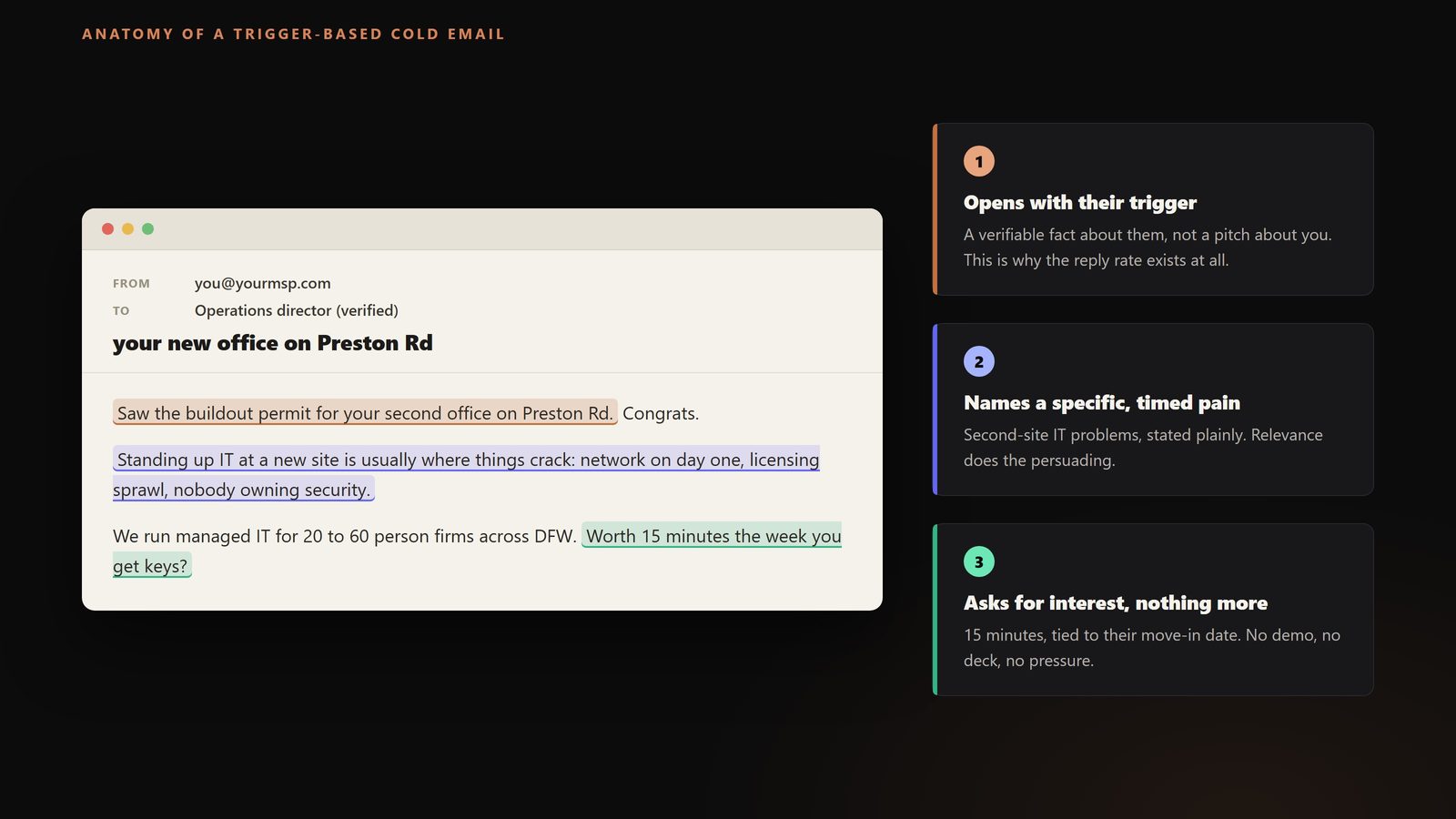Click 'We run managed IT for 20 to 60 person firms' sentence
This screenshot has width=1456, height=819.
pyautogui.click(x=345, y=536)
